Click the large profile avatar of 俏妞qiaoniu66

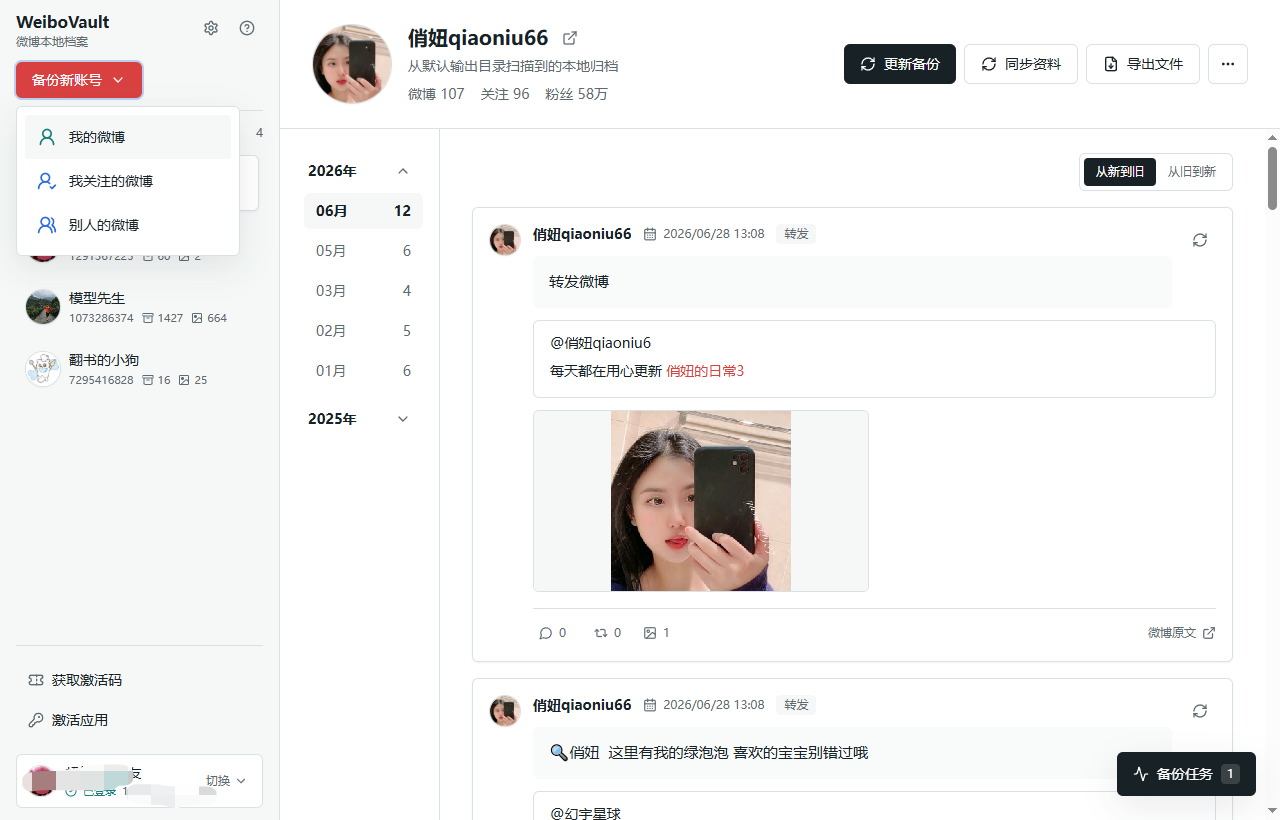click(x=352, y=64)
